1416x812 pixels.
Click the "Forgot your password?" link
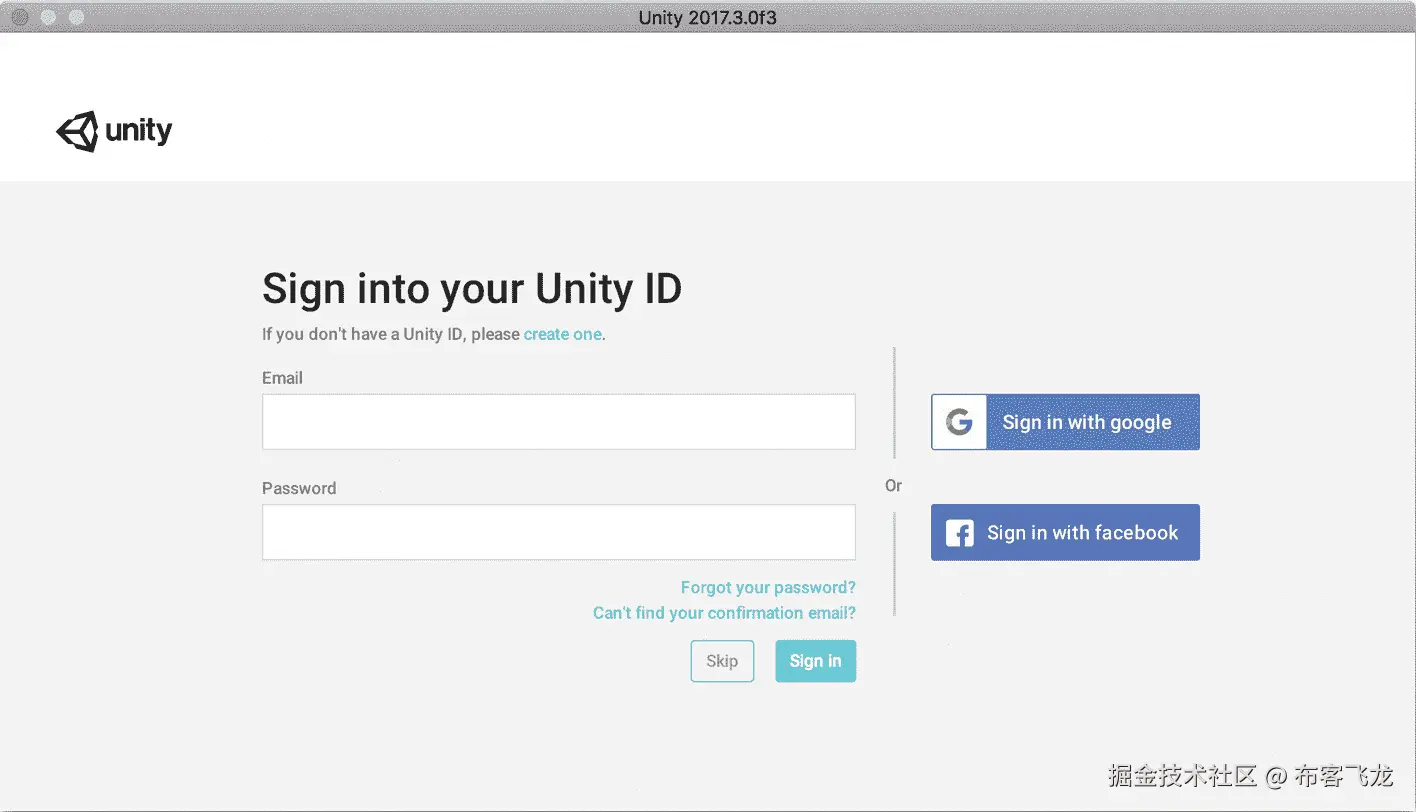tap(768, 587)
